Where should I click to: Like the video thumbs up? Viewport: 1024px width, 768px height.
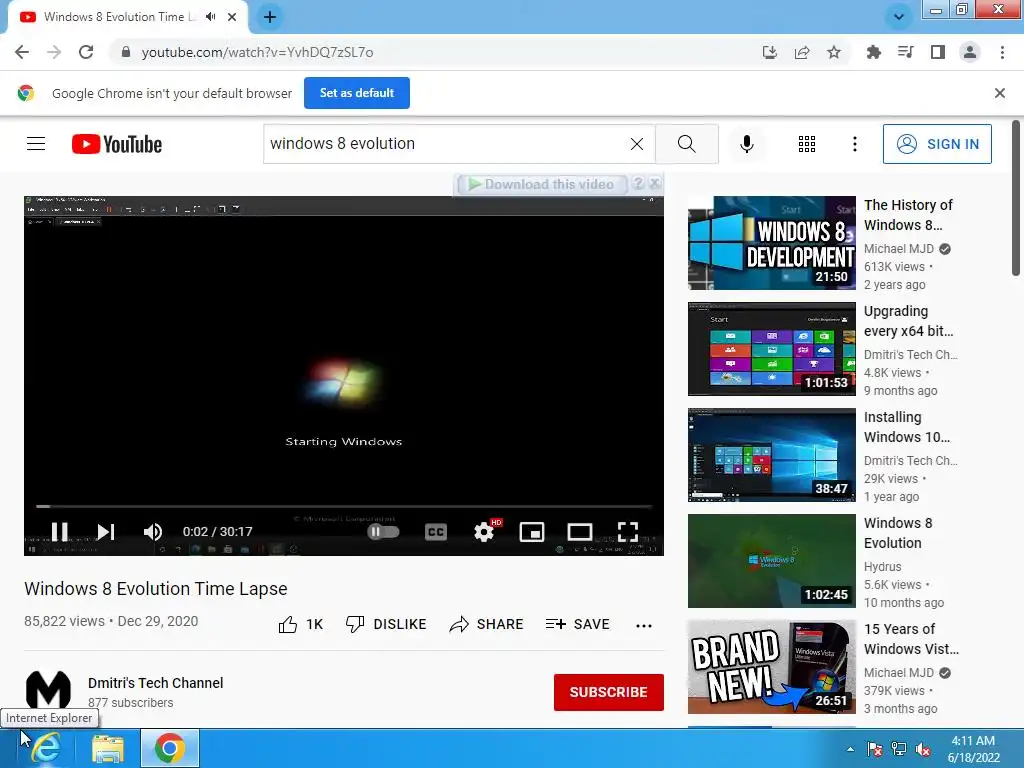click(300, 625)
